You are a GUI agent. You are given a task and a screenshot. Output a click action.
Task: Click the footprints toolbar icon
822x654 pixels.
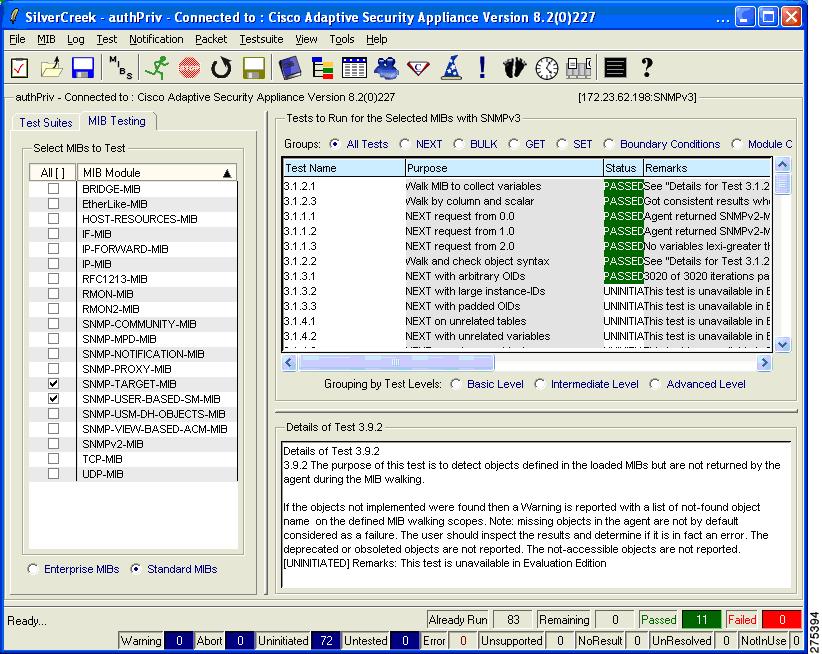tap(514, 68)
